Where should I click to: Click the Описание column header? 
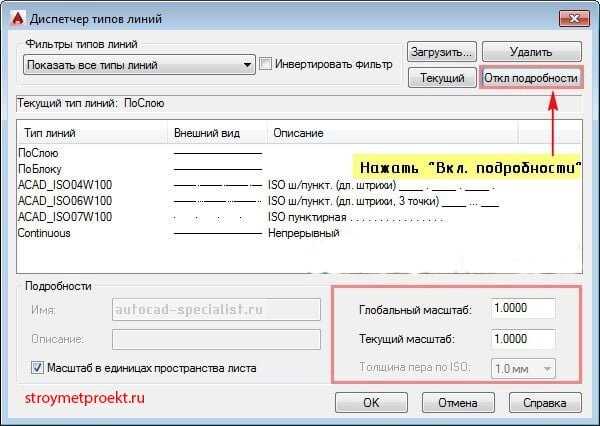click(x=392, y=133)
